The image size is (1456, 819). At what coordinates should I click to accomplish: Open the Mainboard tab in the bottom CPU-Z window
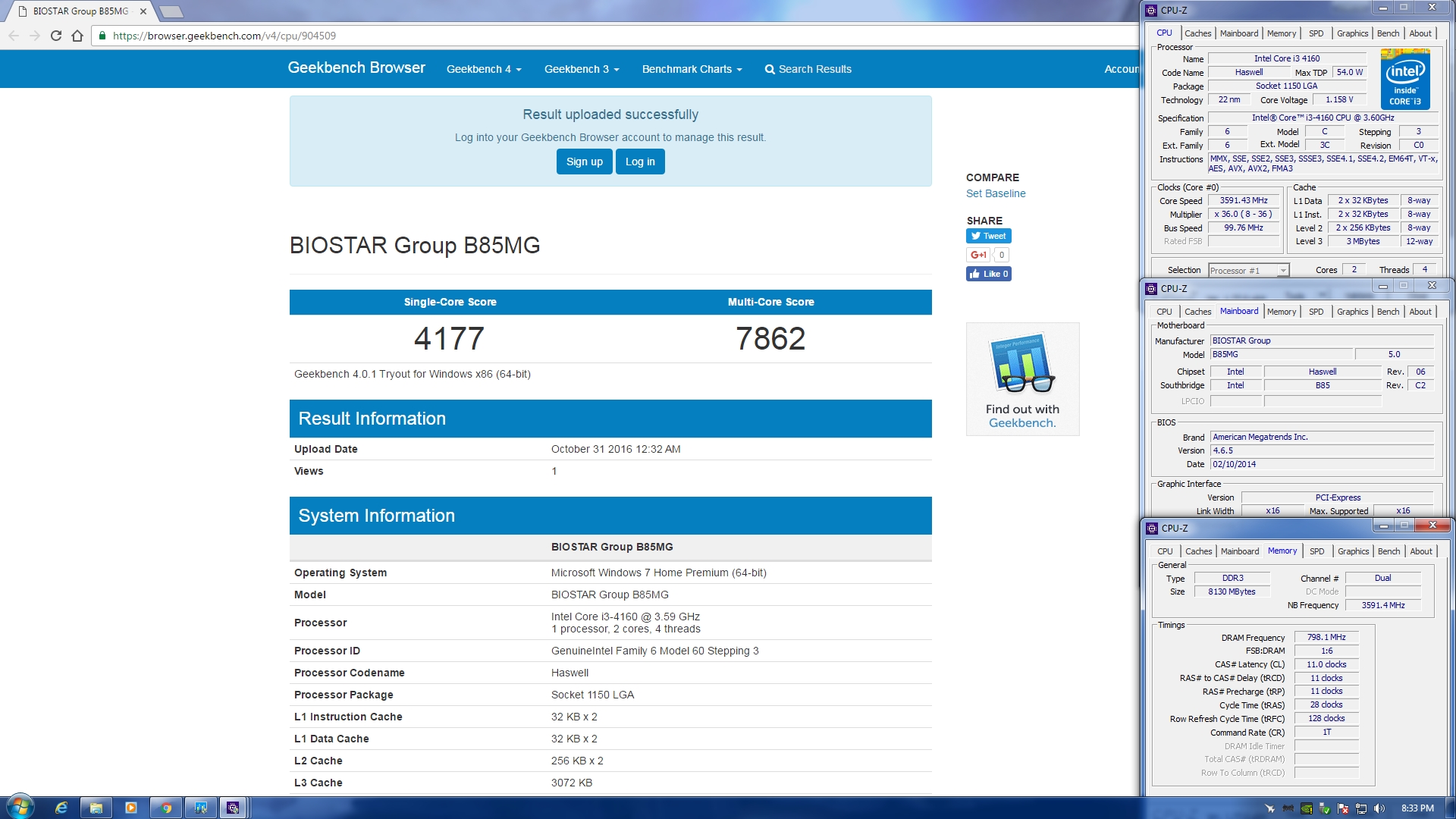1240,551
